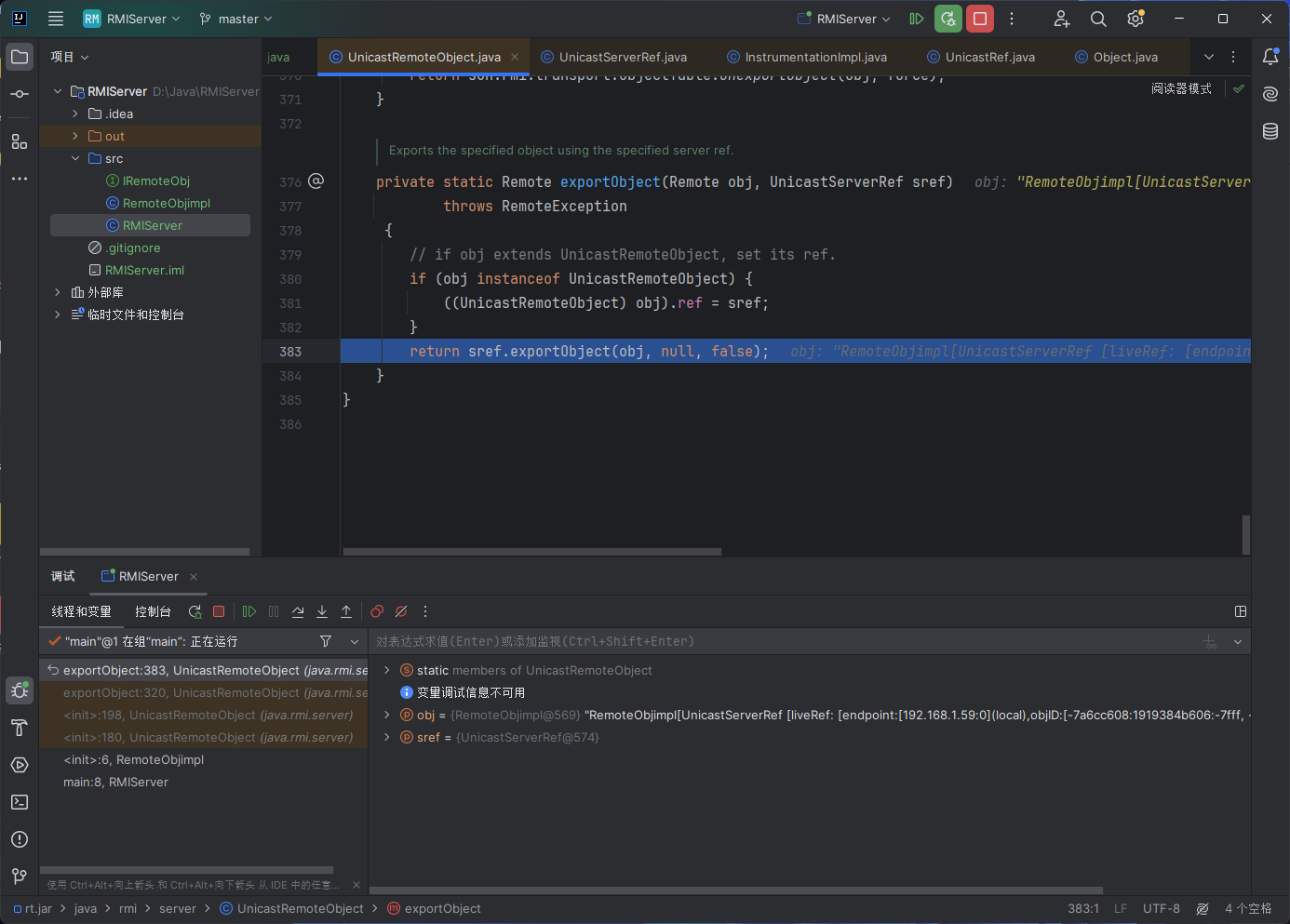The image size is (1290, 924).
Task: Open the Debug tool window bug icon
Action: pyautogui.click(x=20, y=690)
